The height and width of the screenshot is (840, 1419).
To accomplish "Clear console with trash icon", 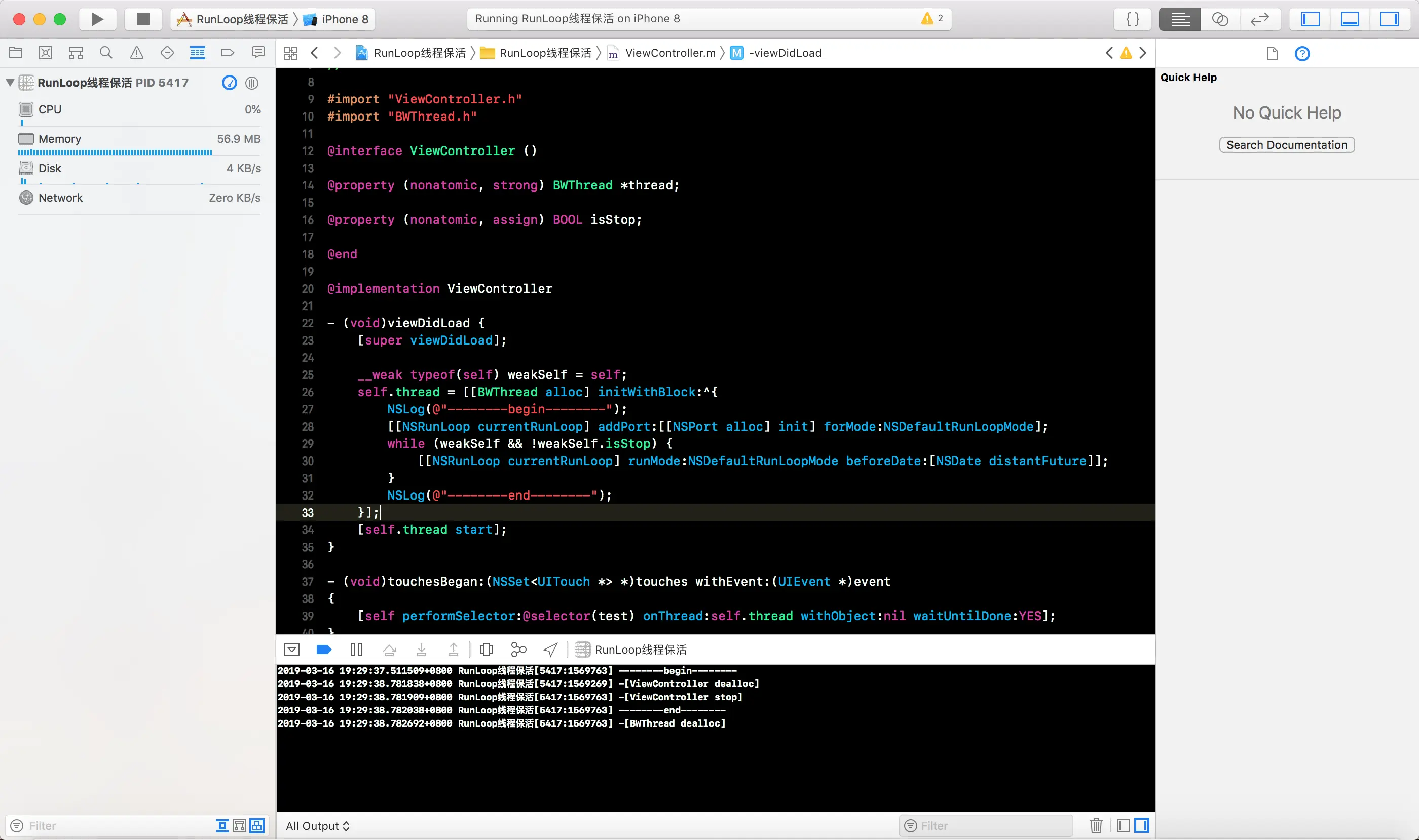I will [x=1096, y=825].
